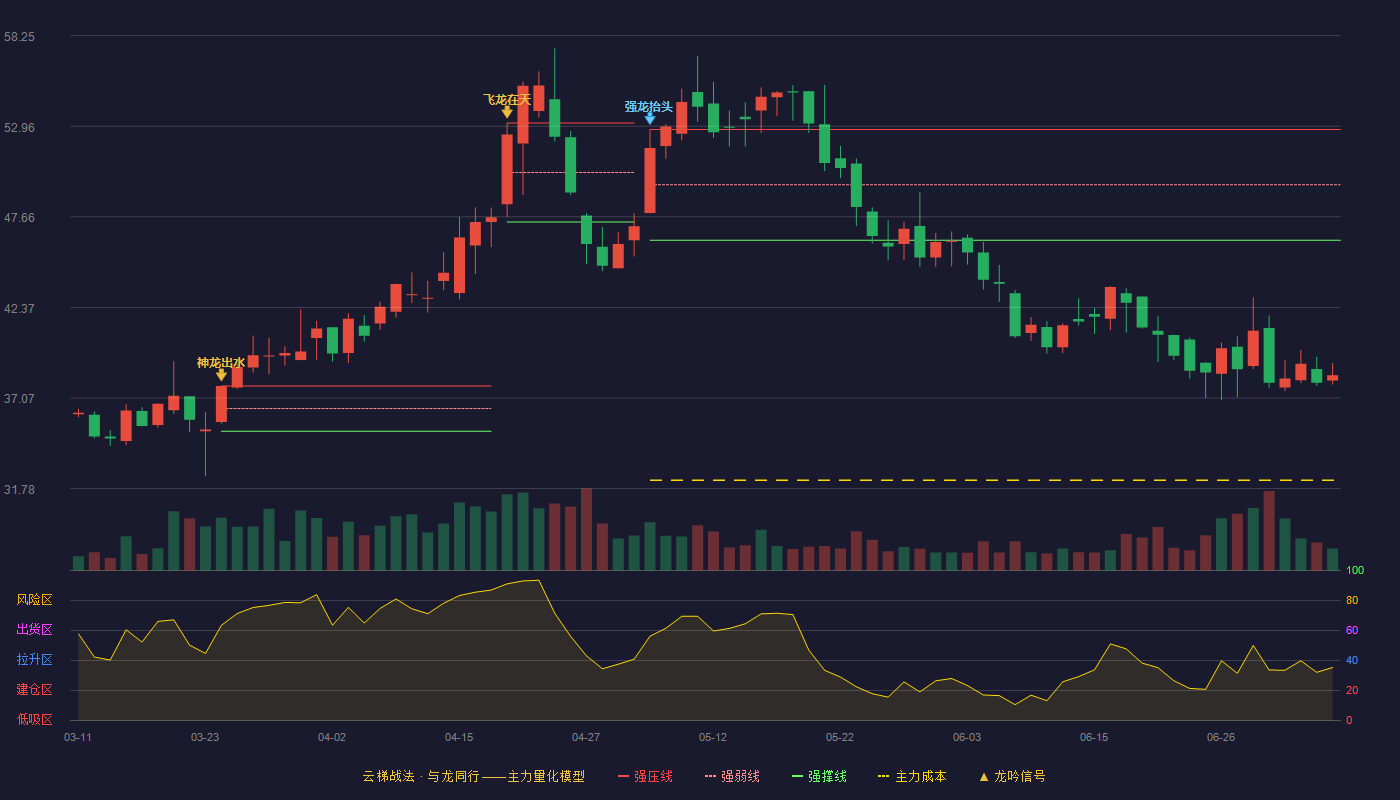Click the 31.78 price axis label
The image size is (1400, 800).
point(19,489)
